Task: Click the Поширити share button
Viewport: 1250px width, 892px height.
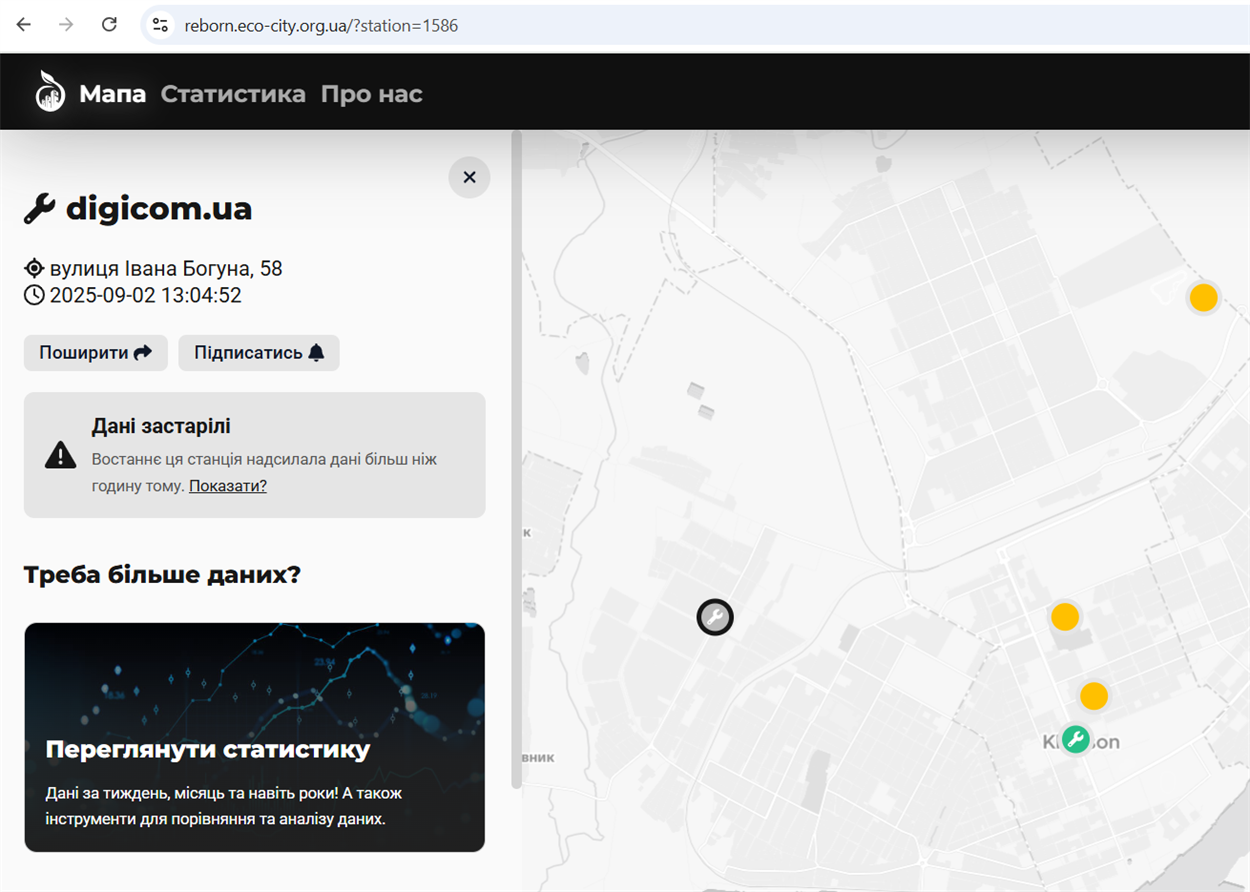Action: click(96, 353)
